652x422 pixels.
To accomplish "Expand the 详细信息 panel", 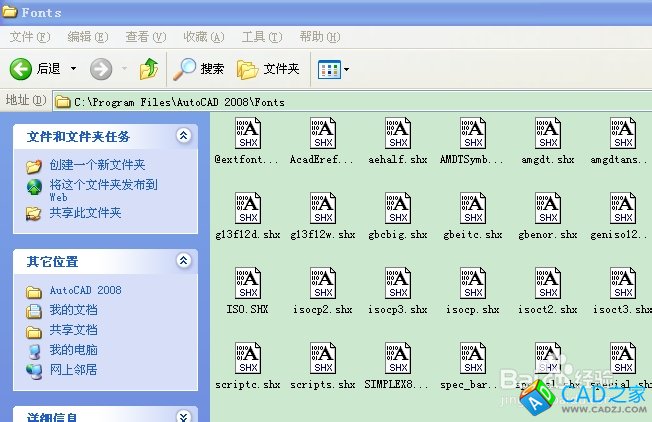I will [183, 416].
